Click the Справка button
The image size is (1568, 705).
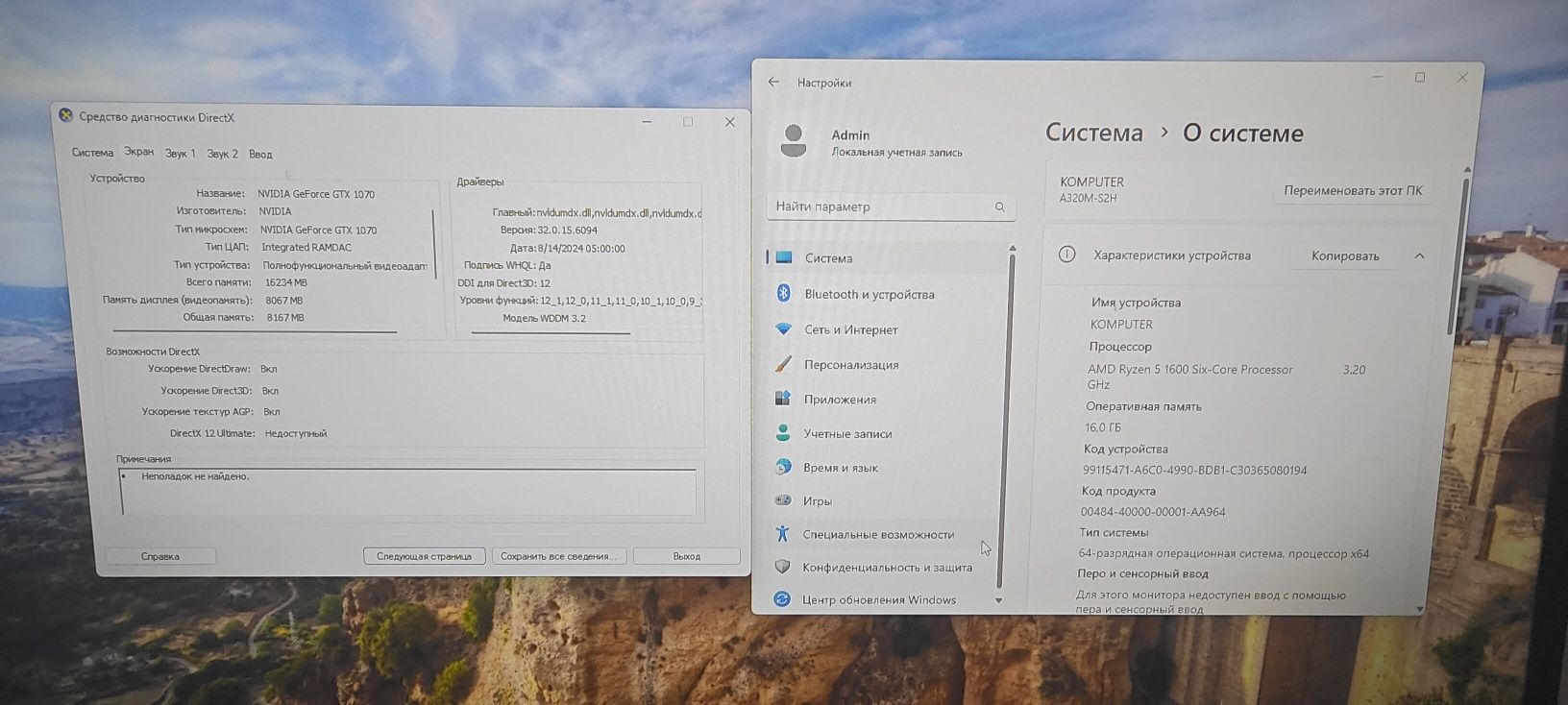pyautogui.click(x=160, y=556)
